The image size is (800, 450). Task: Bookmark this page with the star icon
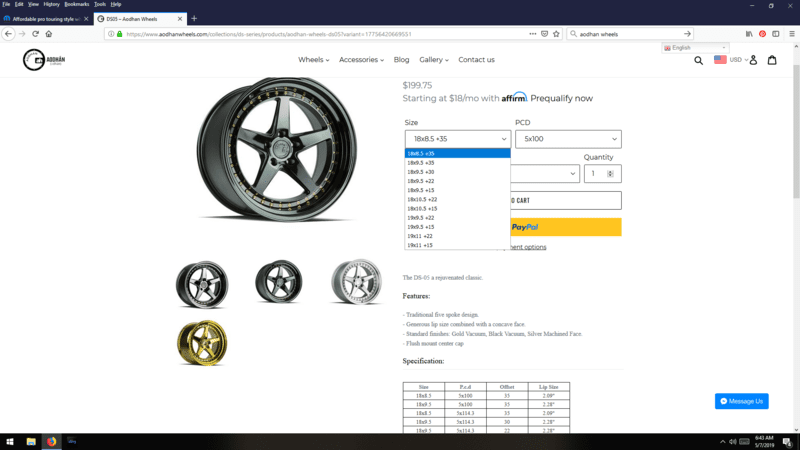(x=556, y=34)
